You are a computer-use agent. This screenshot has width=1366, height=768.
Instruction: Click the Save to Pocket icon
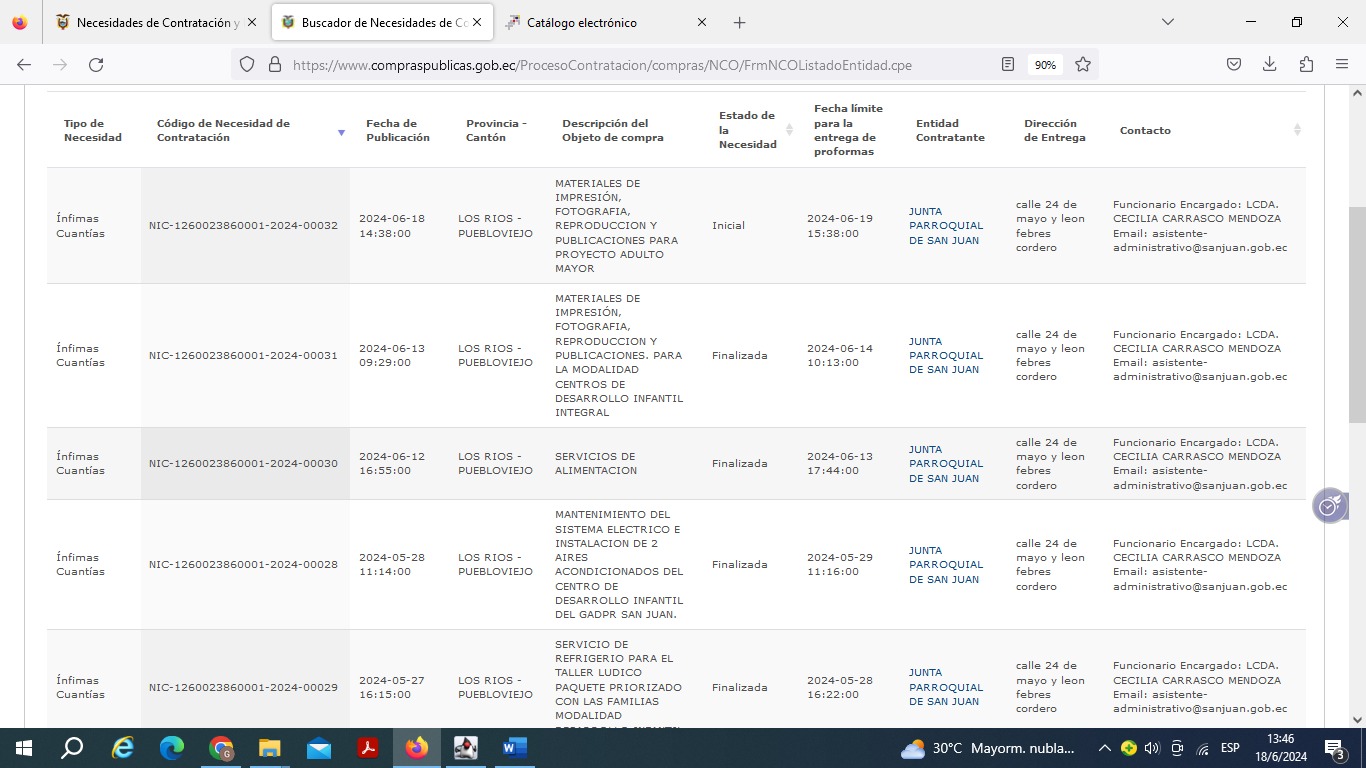tap(1234, 64)
